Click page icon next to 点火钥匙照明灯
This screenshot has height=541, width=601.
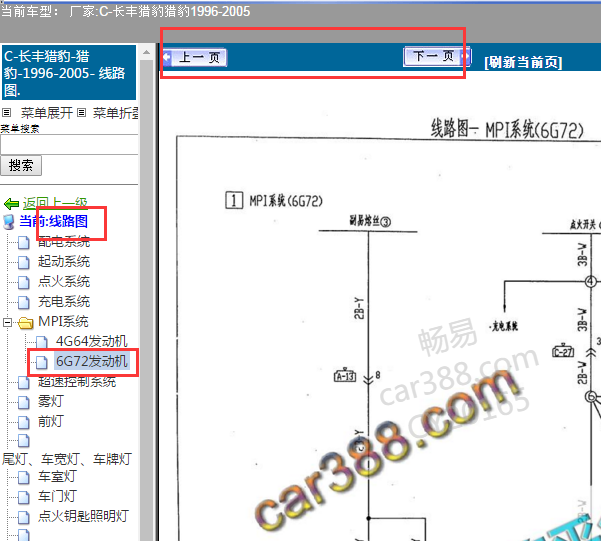pos(24,517)
